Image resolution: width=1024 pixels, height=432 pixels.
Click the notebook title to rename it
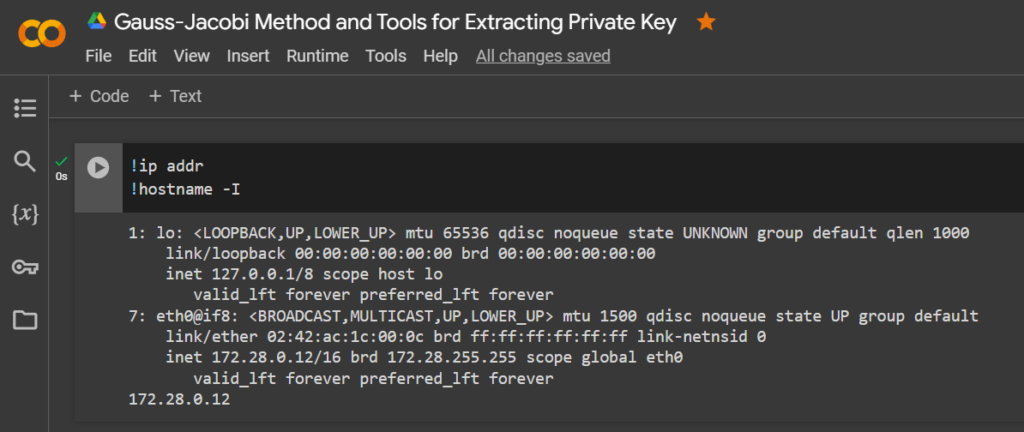tap(395, 23)
